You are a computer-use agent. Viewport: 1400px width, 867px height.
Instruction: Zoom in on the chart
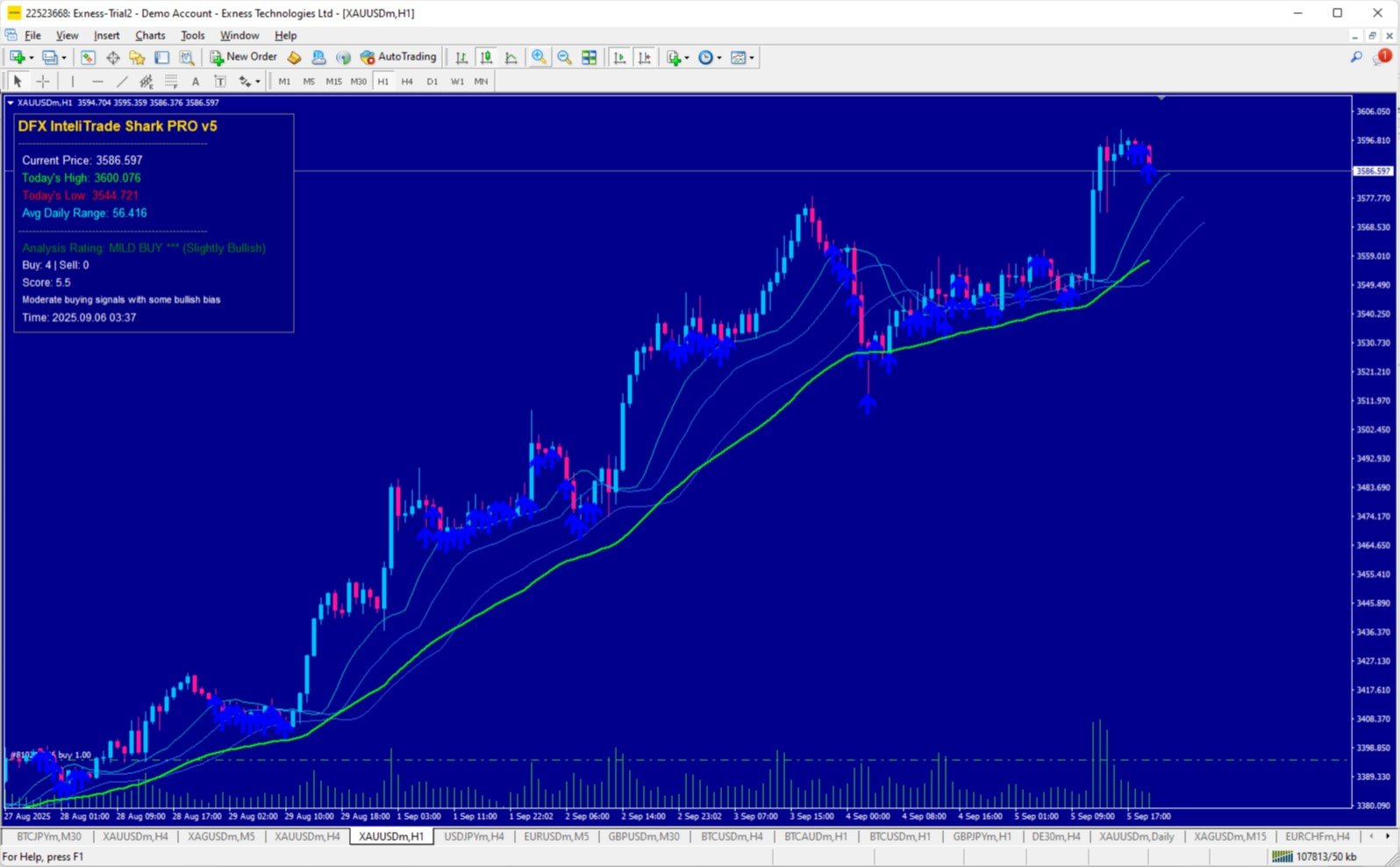click(x=539, y=57)
